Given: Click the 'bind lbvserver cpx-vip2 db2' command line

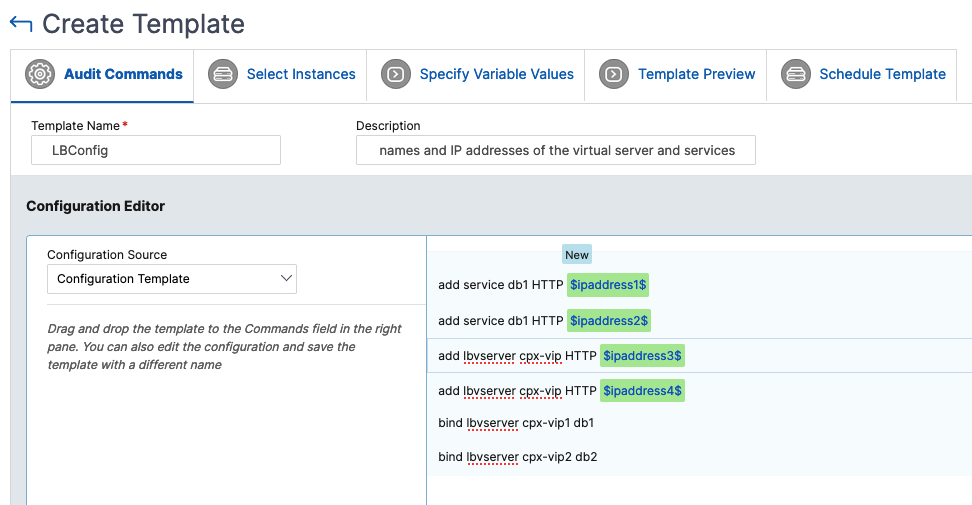Looking at the screenshot, I should pos(518,457).
